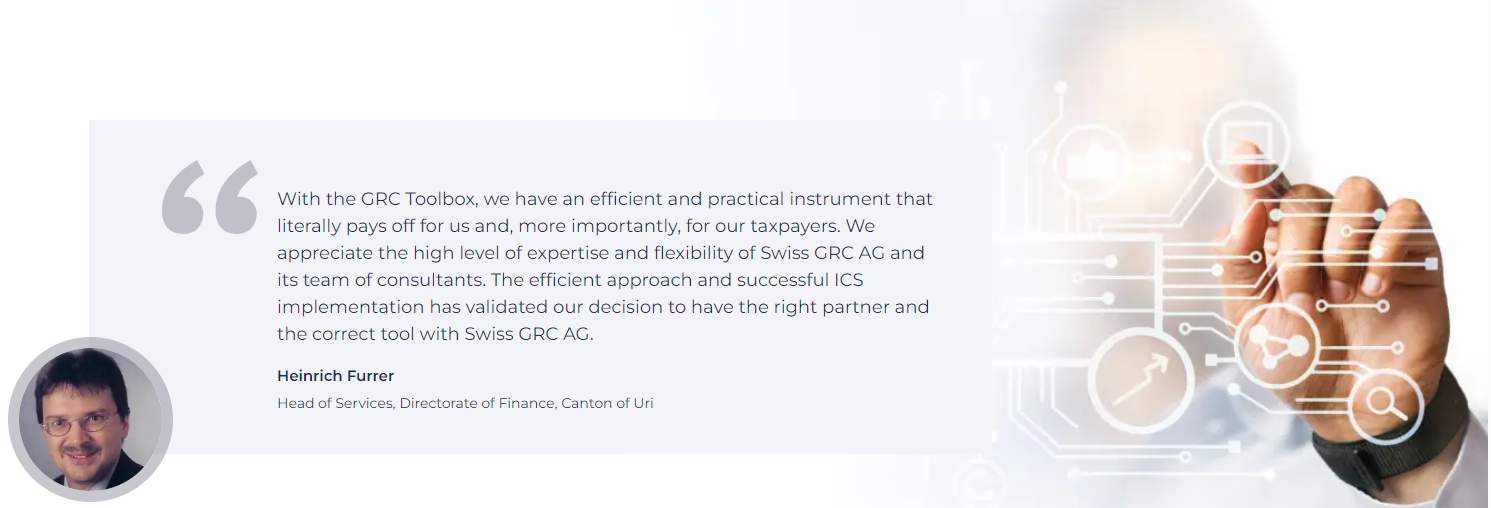Click the connected-nodes share circle icon

tap(1276, 345)
